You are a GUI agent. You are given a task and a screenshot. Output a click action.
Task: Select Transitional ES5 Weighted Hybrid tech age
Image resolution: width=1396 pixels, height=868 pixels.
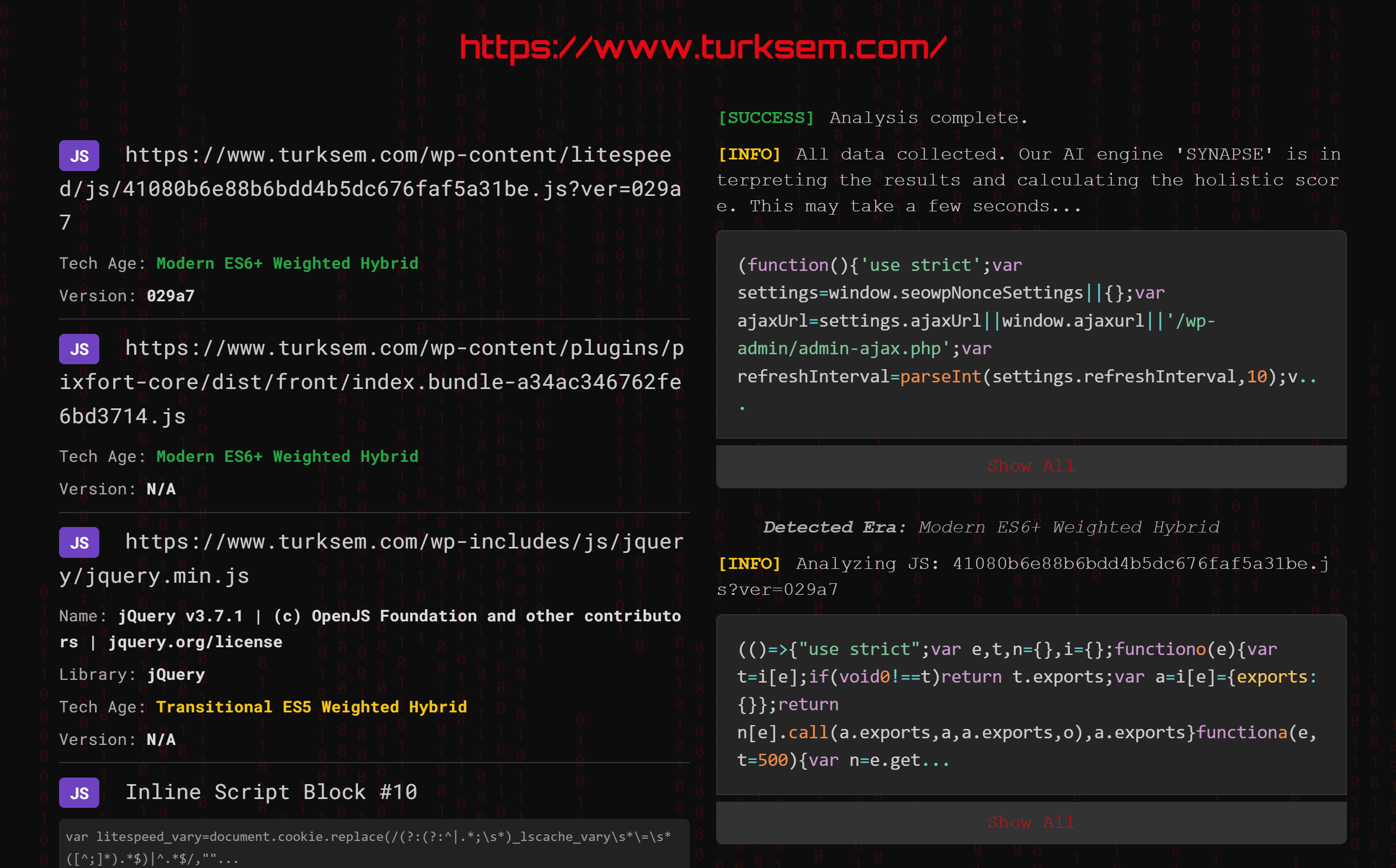tap(311, 707)
